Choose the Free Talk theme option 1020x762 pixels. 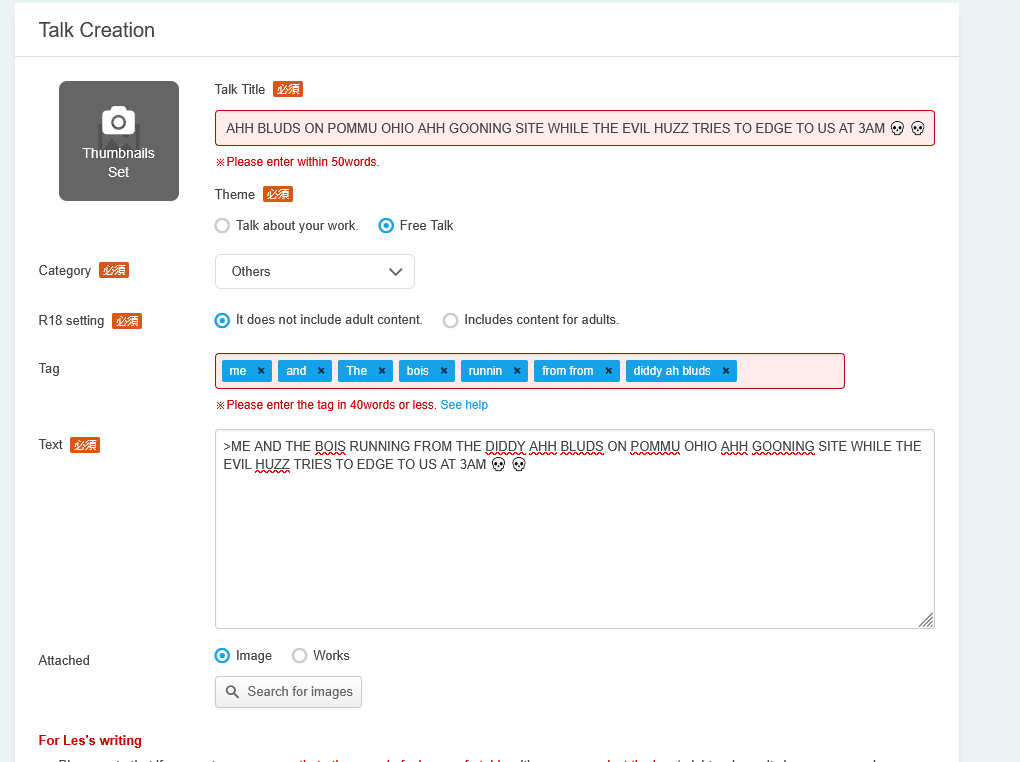point(386,226)
